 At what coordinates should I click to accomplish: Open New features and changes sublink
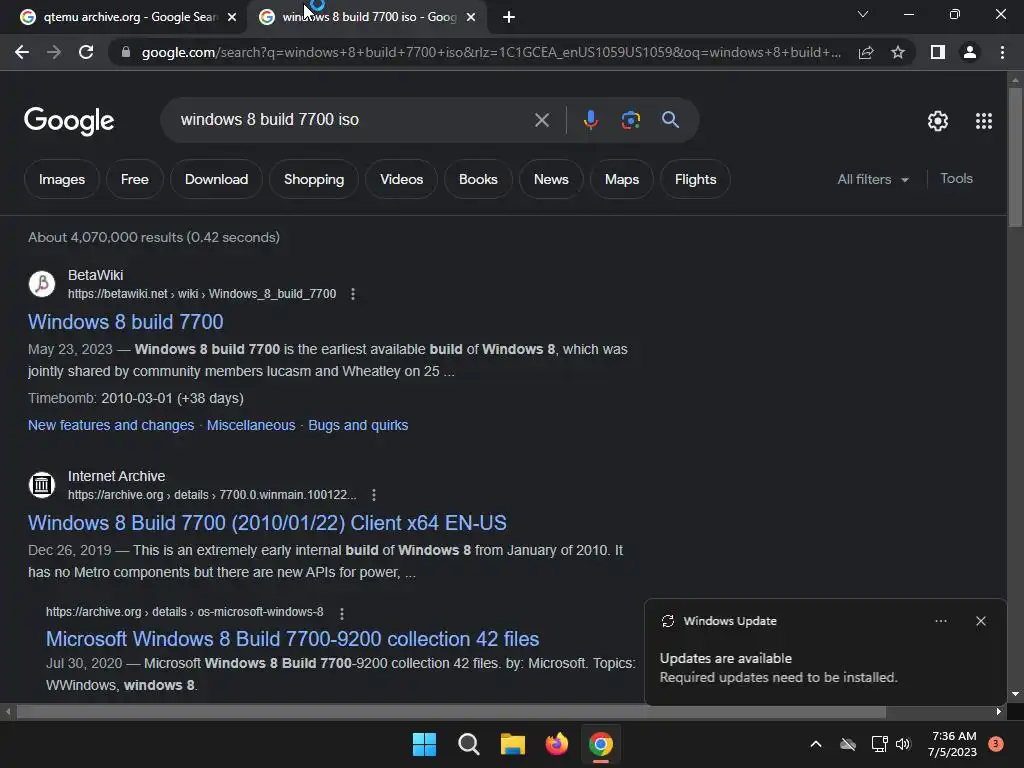(111, 425)
